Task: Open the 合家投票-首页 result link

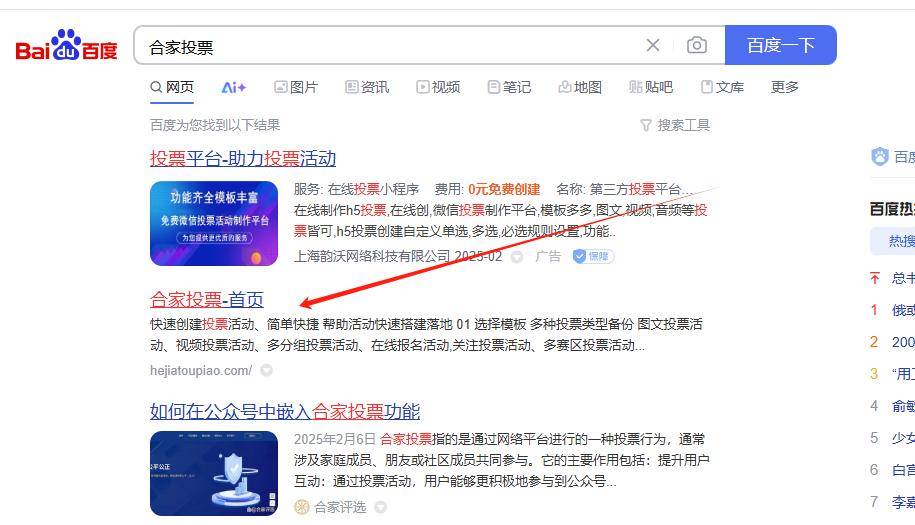Action: (207, 299)
